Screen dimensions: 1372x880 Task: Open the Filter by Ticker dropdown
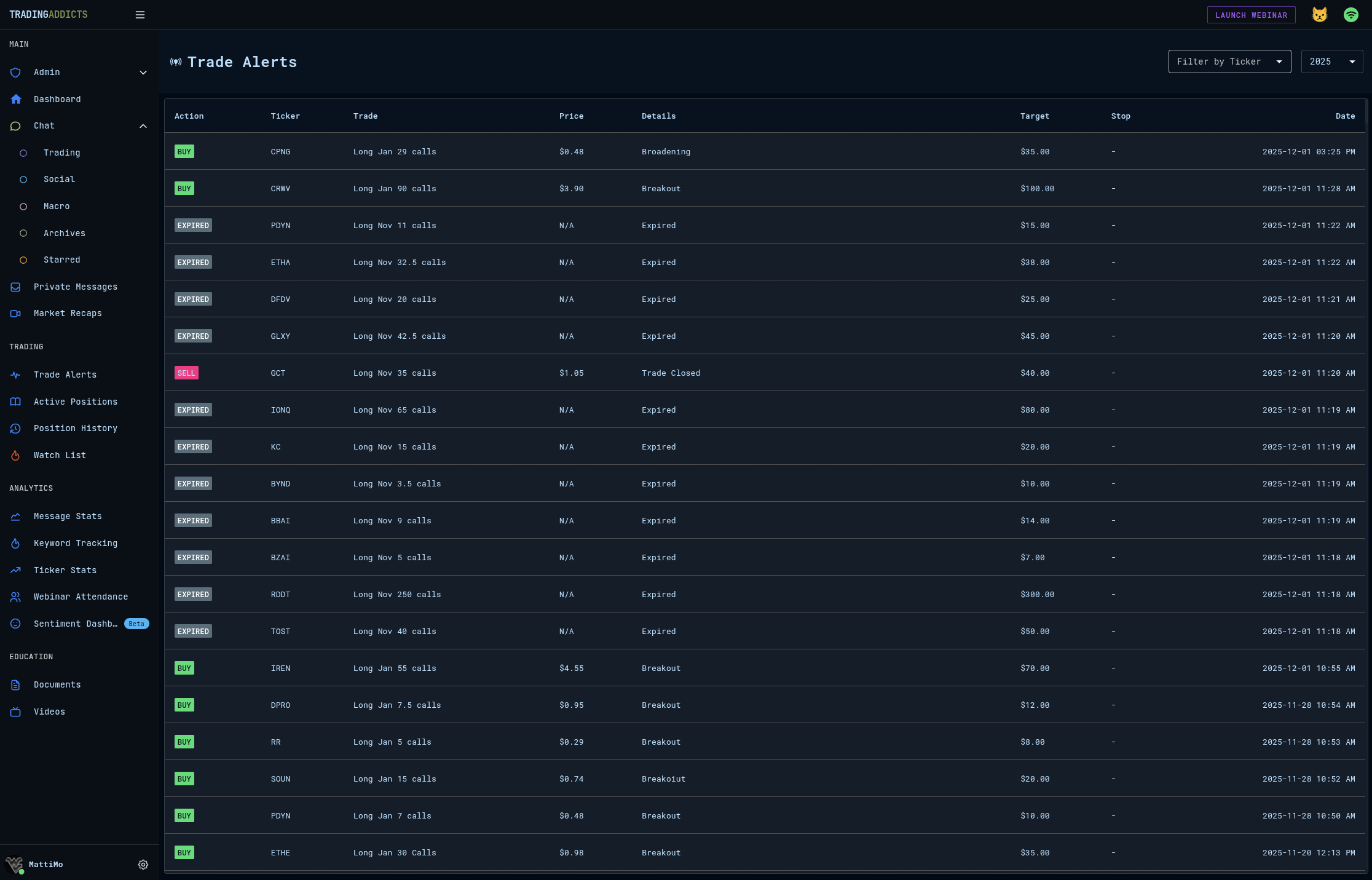(x=1229, y=61)
